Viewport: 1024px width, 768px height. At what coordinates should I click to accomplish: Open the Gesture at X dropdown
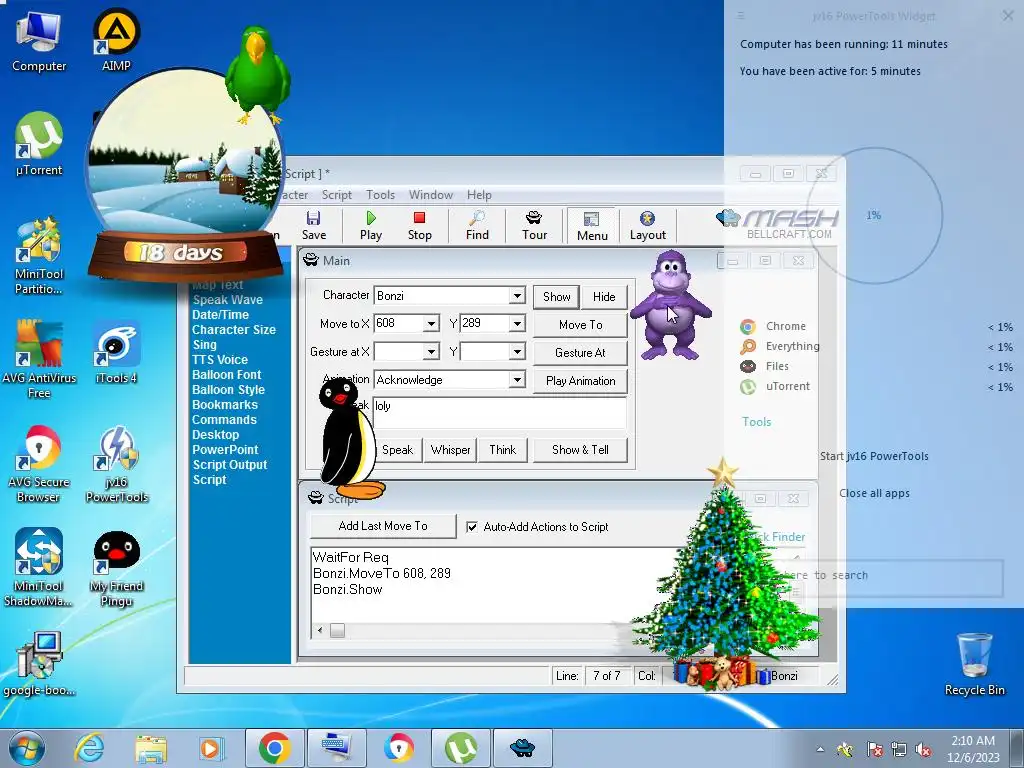tap(431, 352)
